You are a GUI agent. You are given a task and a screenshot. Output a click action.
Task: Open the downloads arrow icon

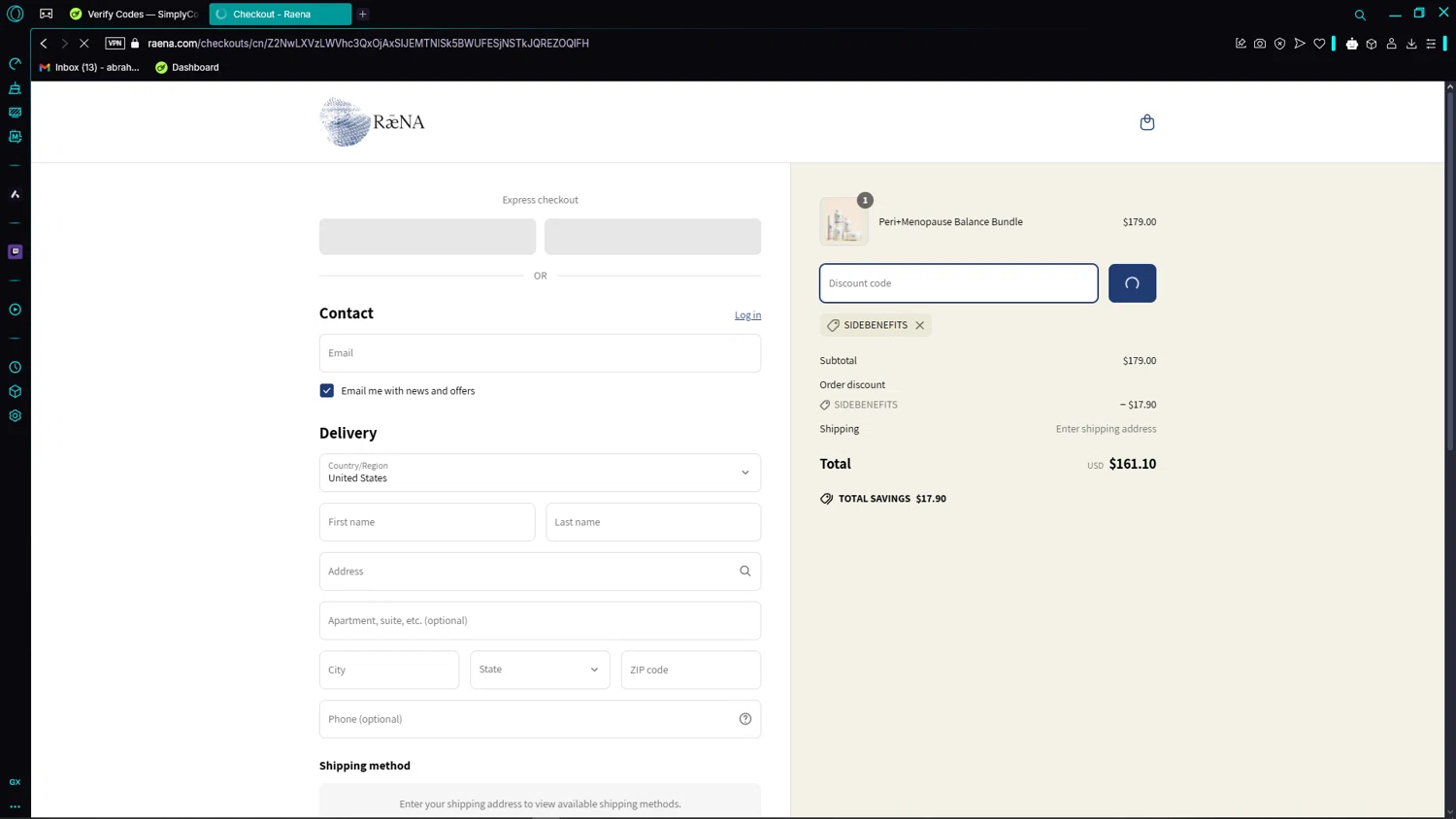[1411, 44]
